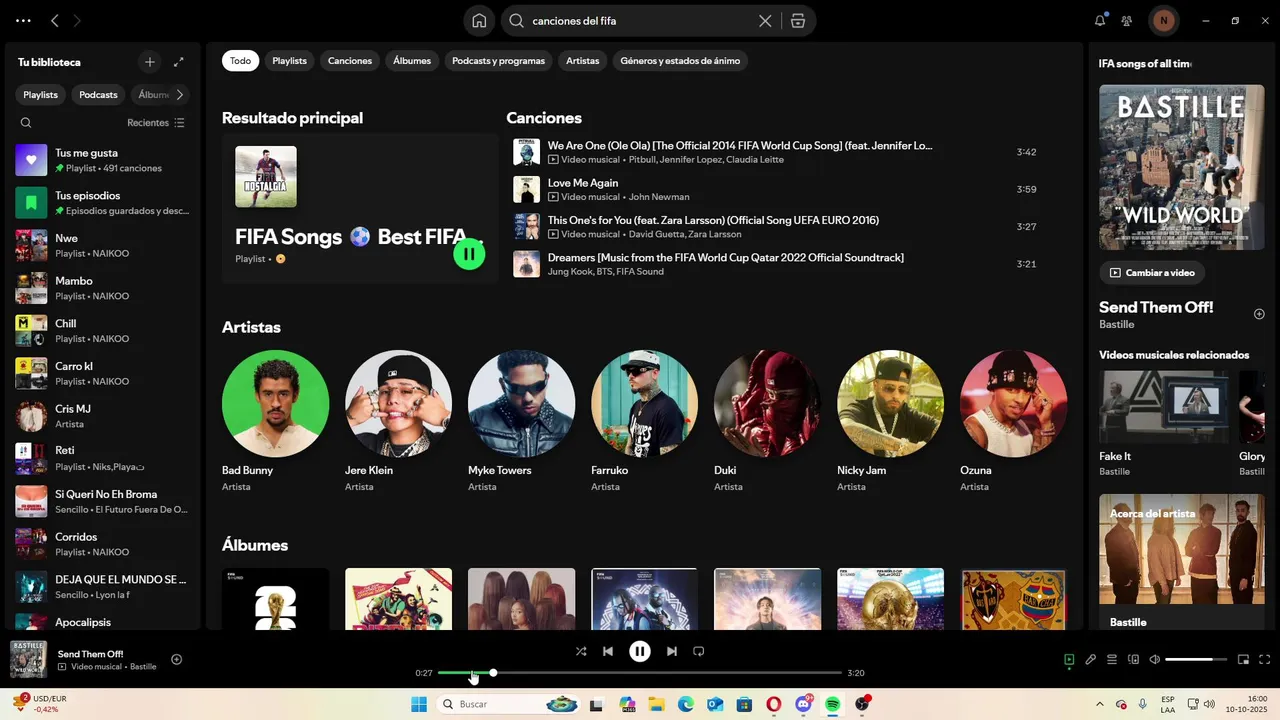The height and width of the screenshot is (720, 1280).
Task: Select the Playlists search filter tab
Action: pyautogui.click(x=289, y=61)
